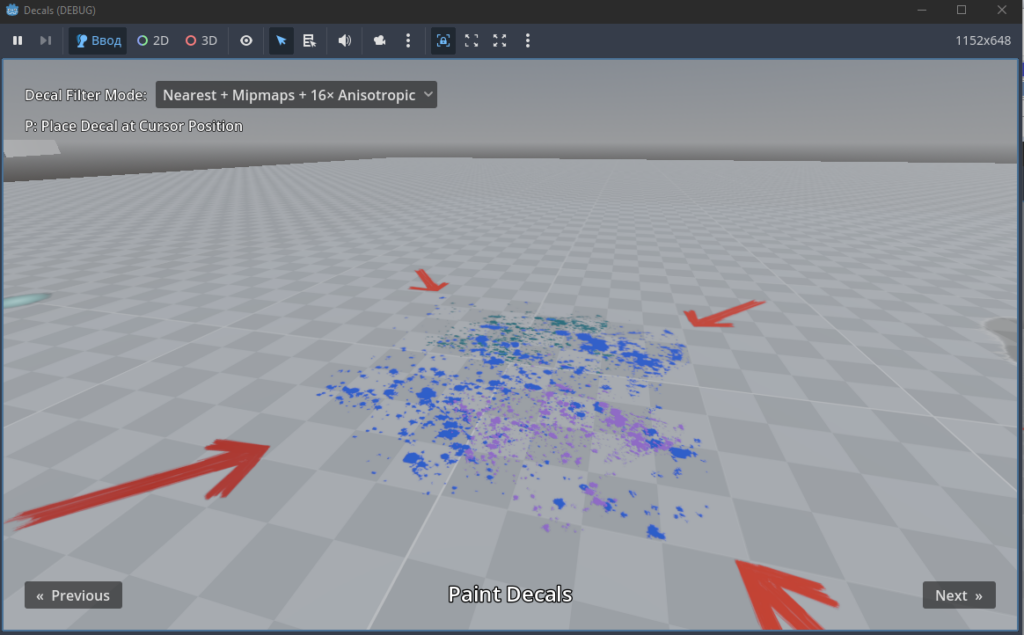The width and height of the screenshot is (1024, 635).
Task: Click the Next button
Action: click(959, 595)
